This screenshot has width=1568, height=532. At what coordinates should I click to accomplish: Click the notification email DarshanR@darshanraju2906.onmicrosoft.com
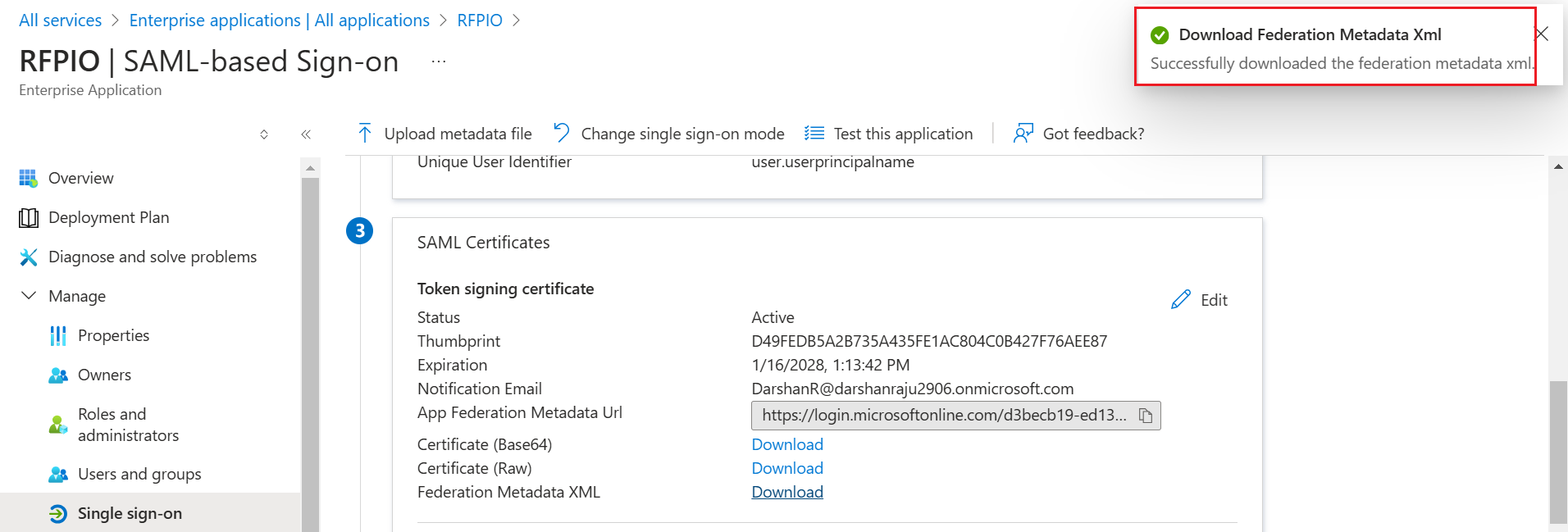(913, 389)
